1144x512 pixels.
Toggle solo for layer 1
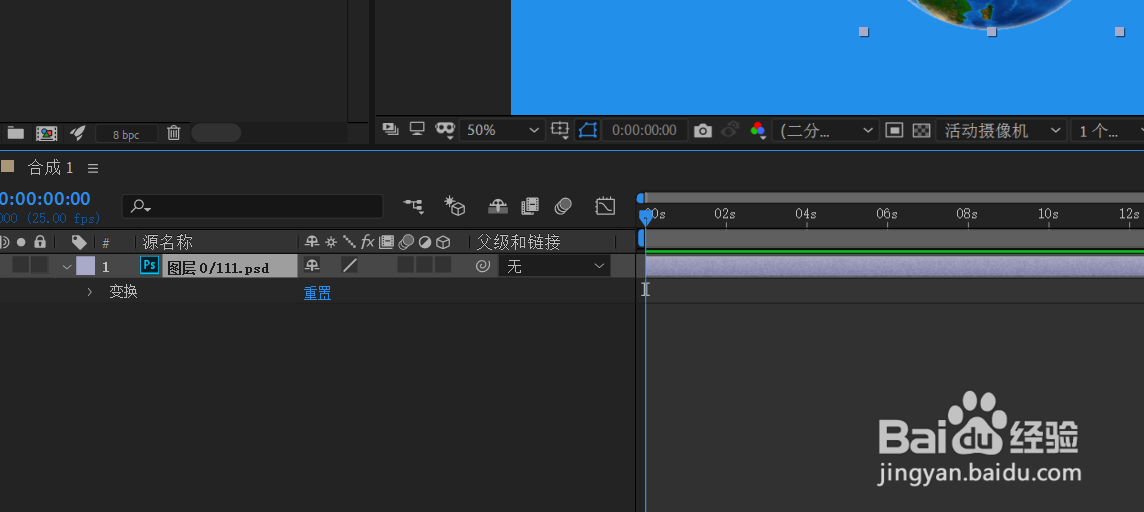pos(21,265)
